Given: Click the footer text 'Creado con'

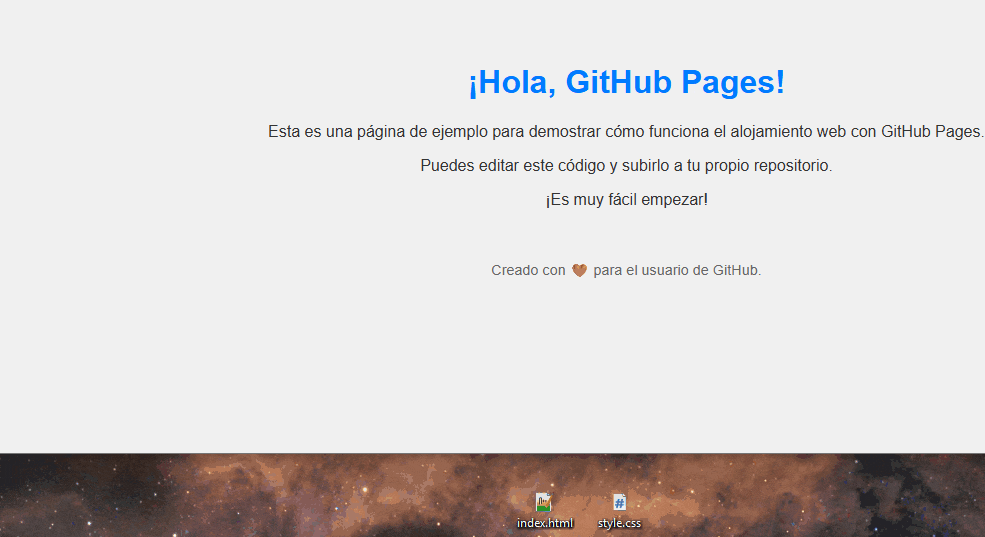Looking at the screenshot, I should pyautogui.click(x=528, y=270).
